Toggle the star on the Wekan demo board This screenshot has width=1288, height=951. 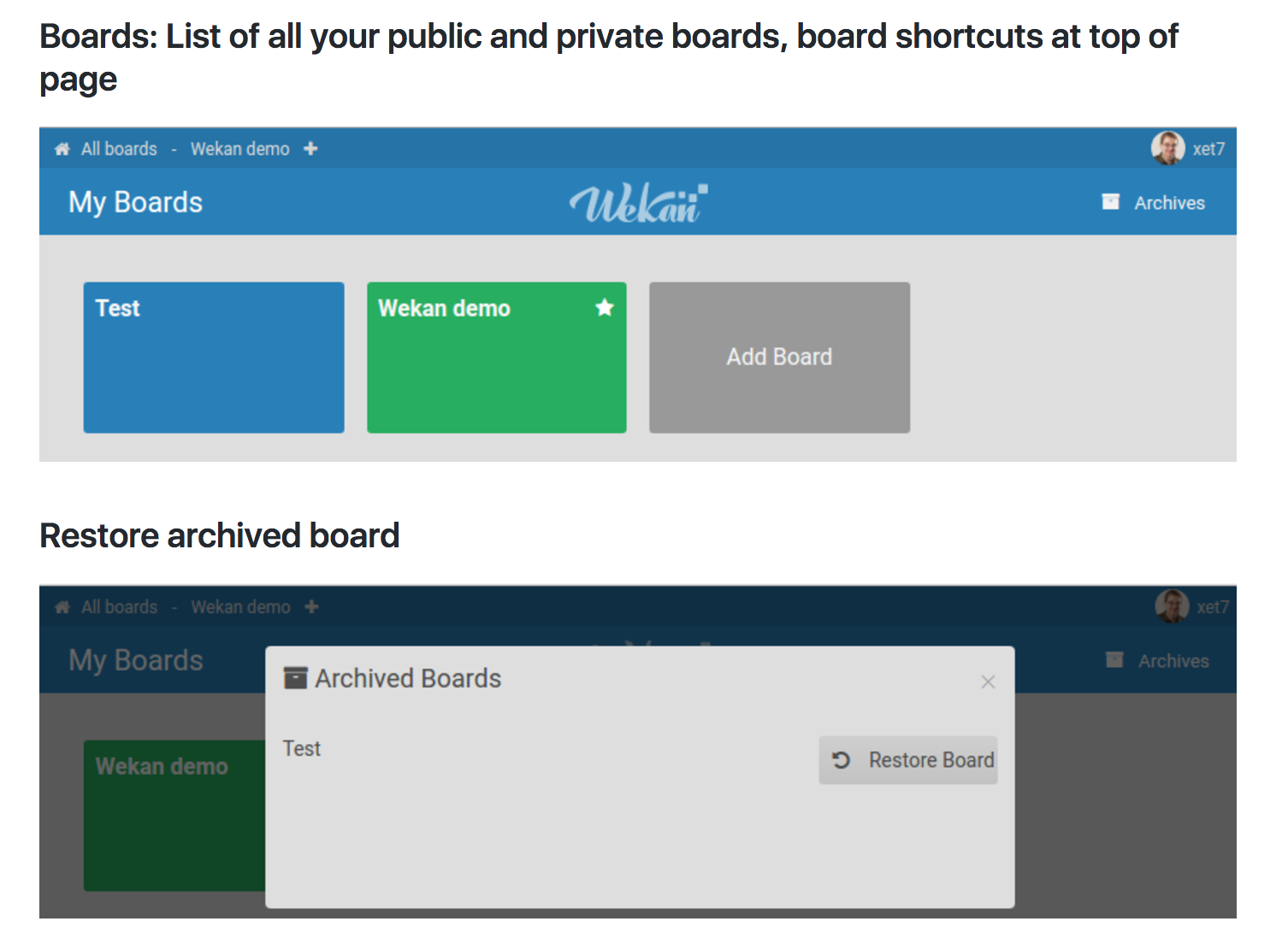point(605,308)
